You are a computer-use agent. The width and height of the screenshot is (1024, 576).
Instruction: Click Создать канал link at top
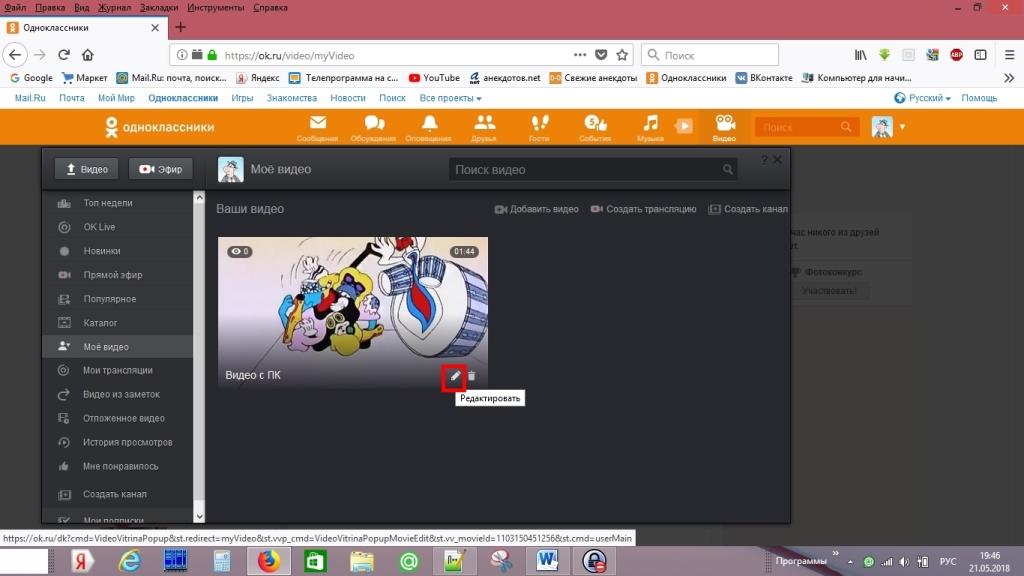(x=748, y=209)
